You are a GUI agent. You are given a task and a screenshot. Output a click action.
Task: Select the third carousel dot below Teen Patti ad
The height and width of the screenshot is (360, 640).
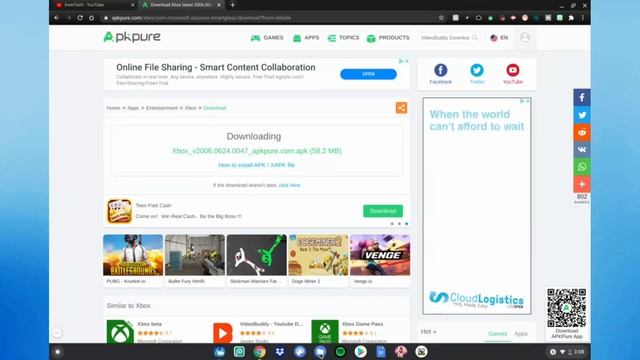[407, 224]
